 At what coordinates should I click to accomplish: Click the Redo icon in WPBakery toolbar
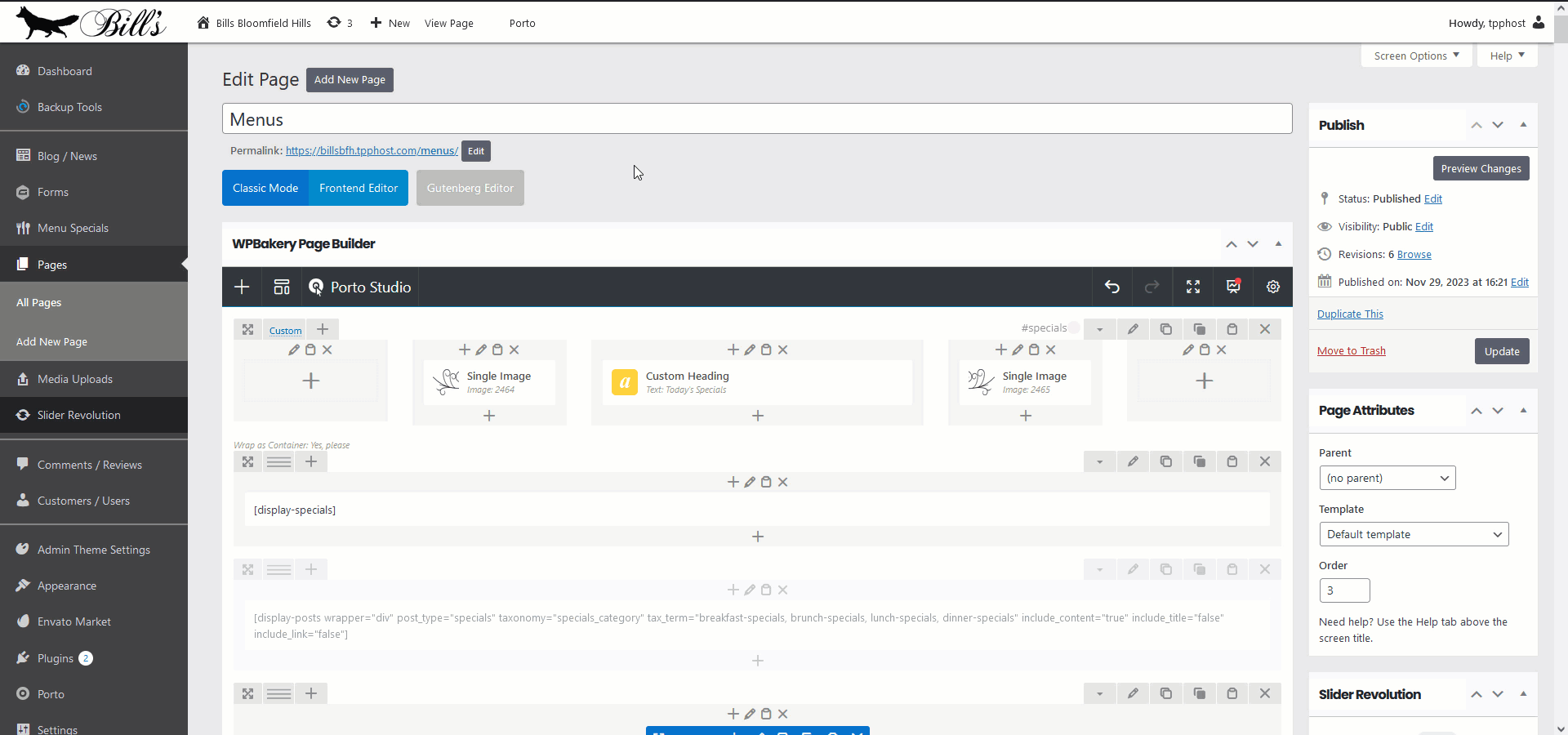pyautogui.click(x=1151, y=287)
